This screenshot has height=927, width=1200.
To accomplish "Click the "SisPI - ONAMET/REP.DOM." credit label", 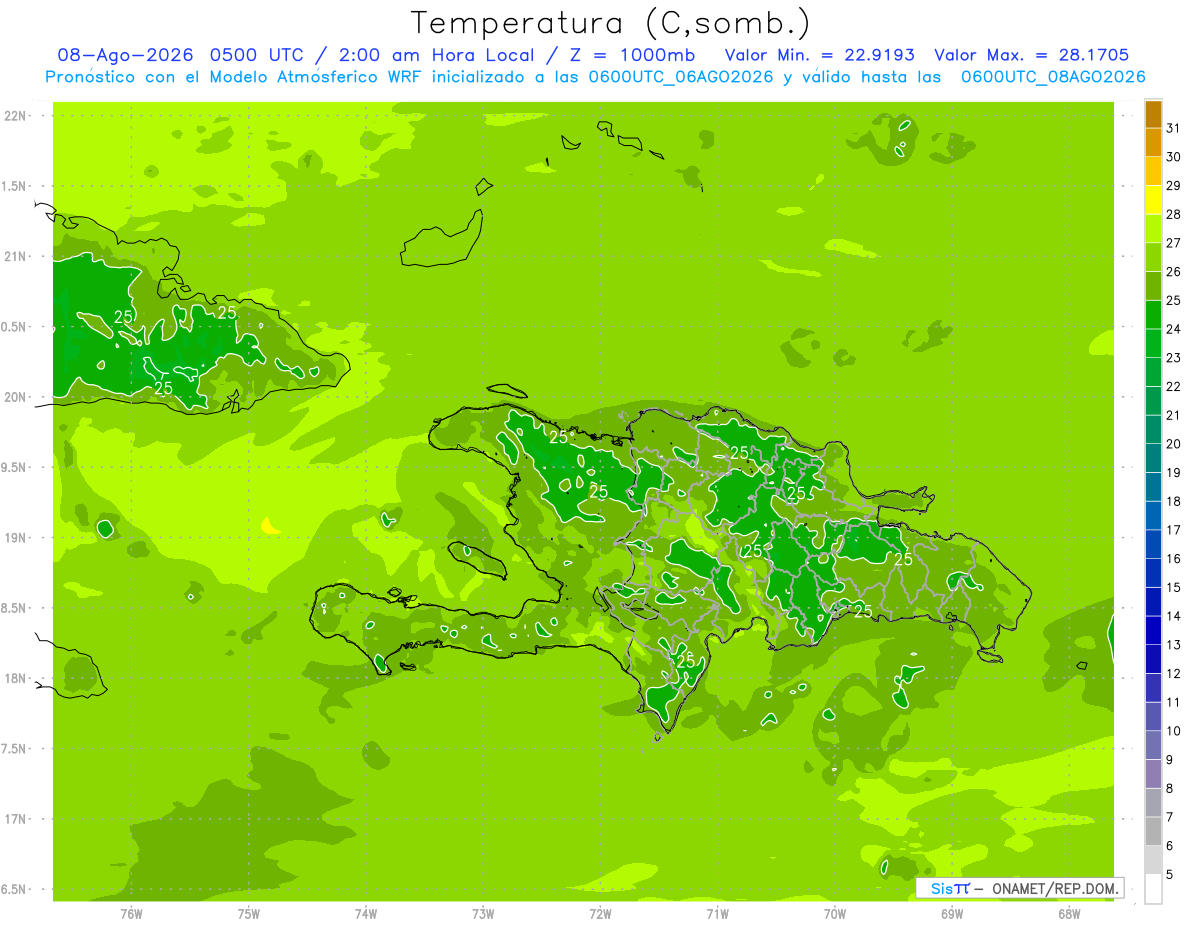I will coord(1020,888).
